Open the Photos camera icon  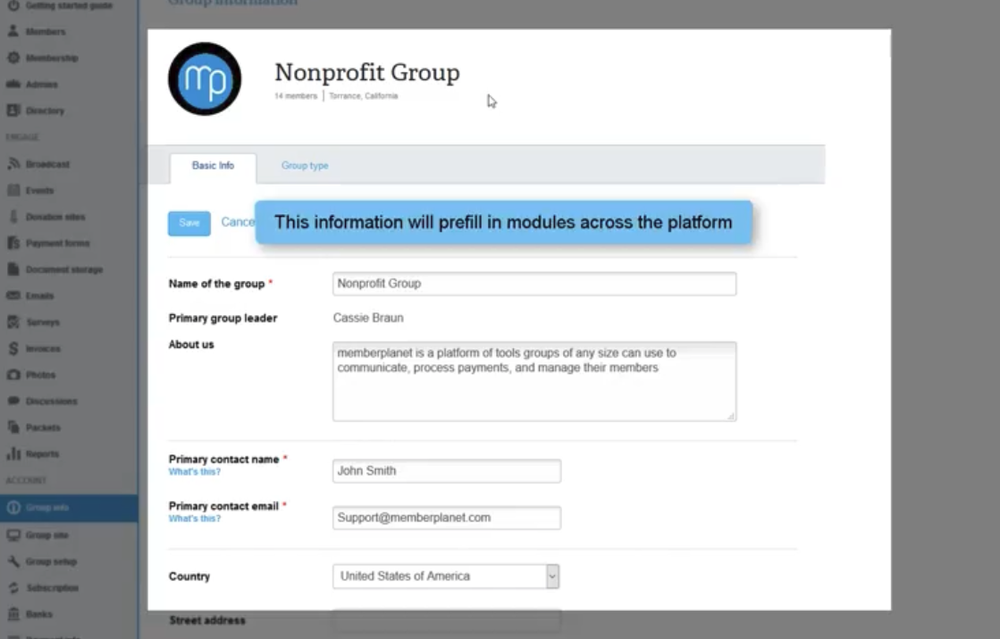coord(13,375)
